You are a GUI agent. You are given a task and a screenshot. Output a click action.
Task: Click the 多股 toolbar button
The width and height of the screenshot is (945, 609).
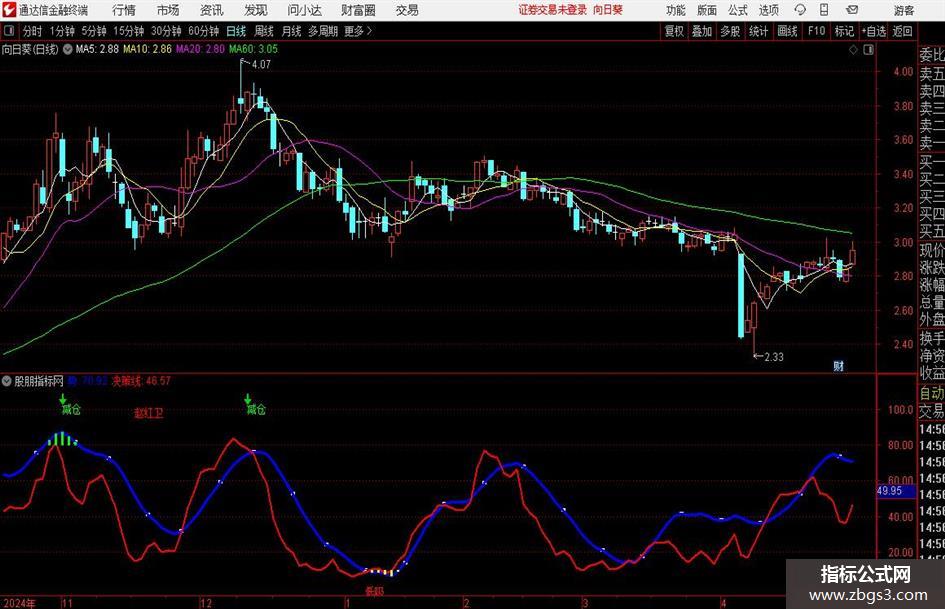pyautogui.click(x=730, y=31)
